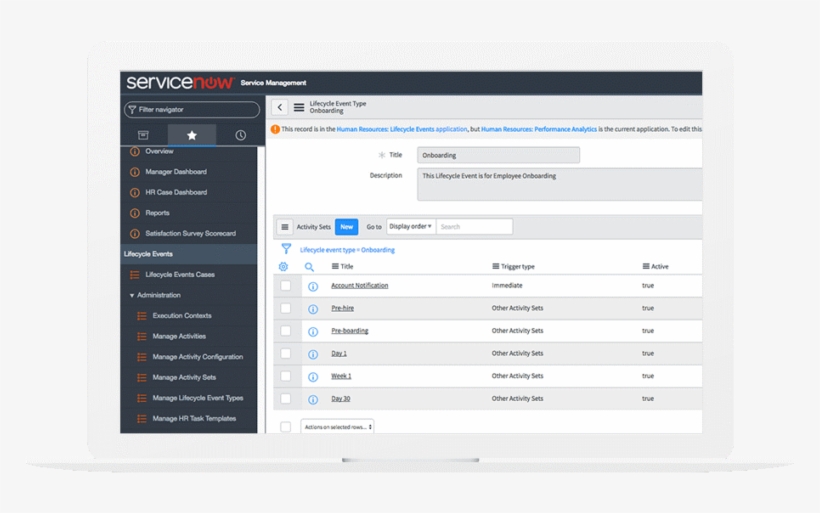Screen dimensions: 820x513
Task: Open the form context menu icon
Action: tap(299, 107)
